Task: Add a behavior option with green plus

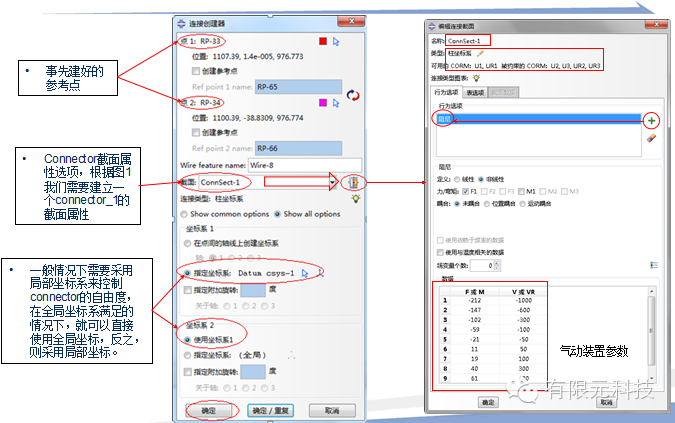Action: pyautogui.click(x=652, y=121)
